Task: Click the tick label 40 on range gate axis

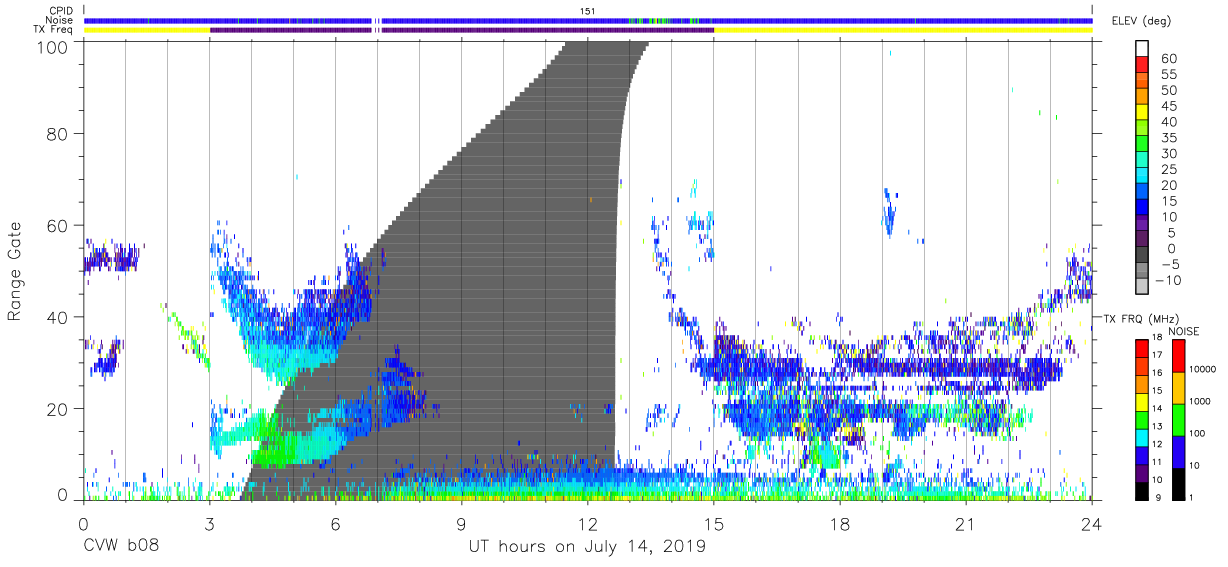Action: tap(58, 317)
